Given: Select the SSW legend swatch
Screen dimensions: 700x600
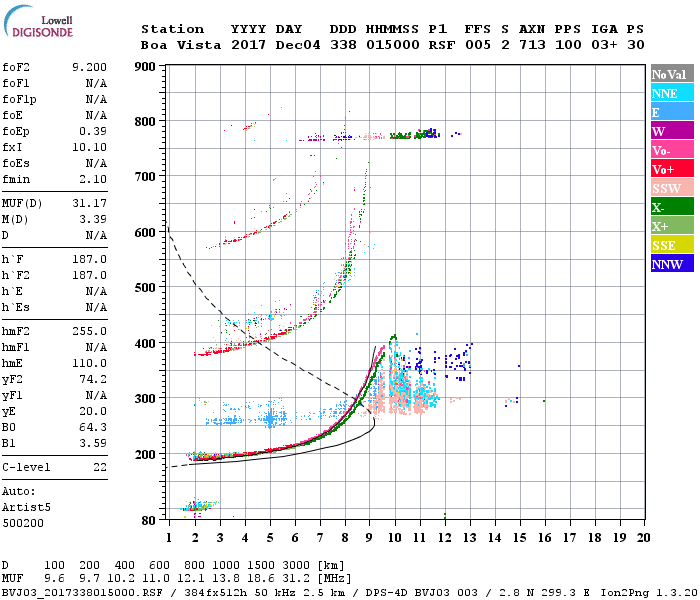Looking at the screenshot, I should (672, 188).
